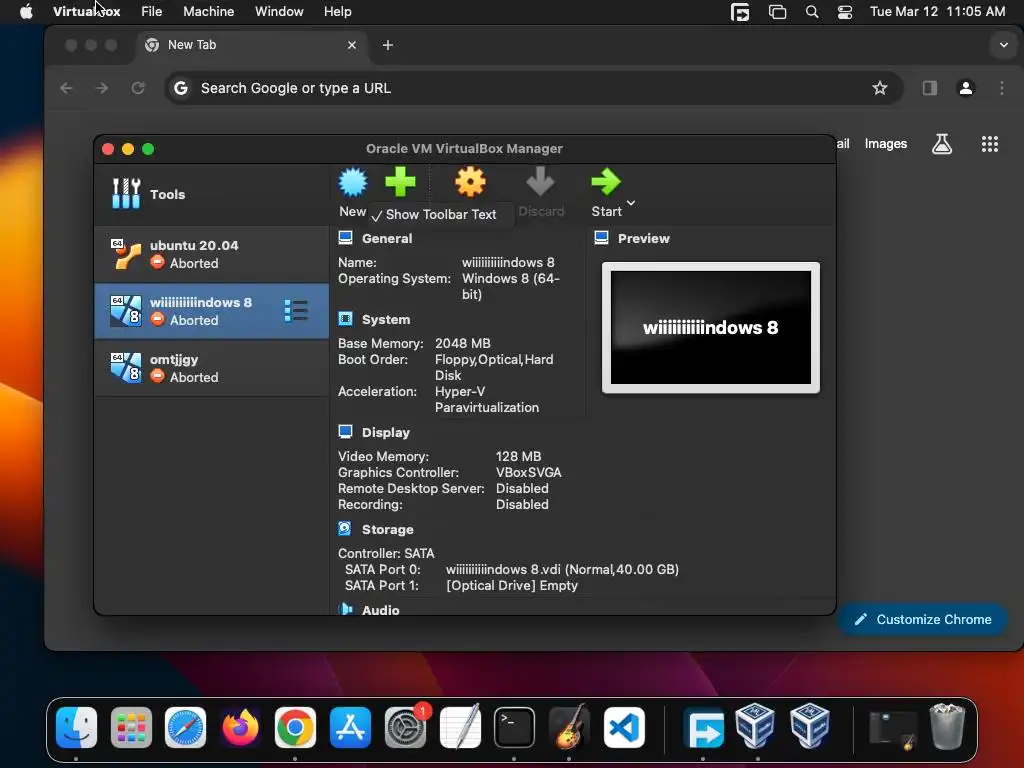
Task: Open VM Settings with the orange gear icon
Action: point(470,182)
